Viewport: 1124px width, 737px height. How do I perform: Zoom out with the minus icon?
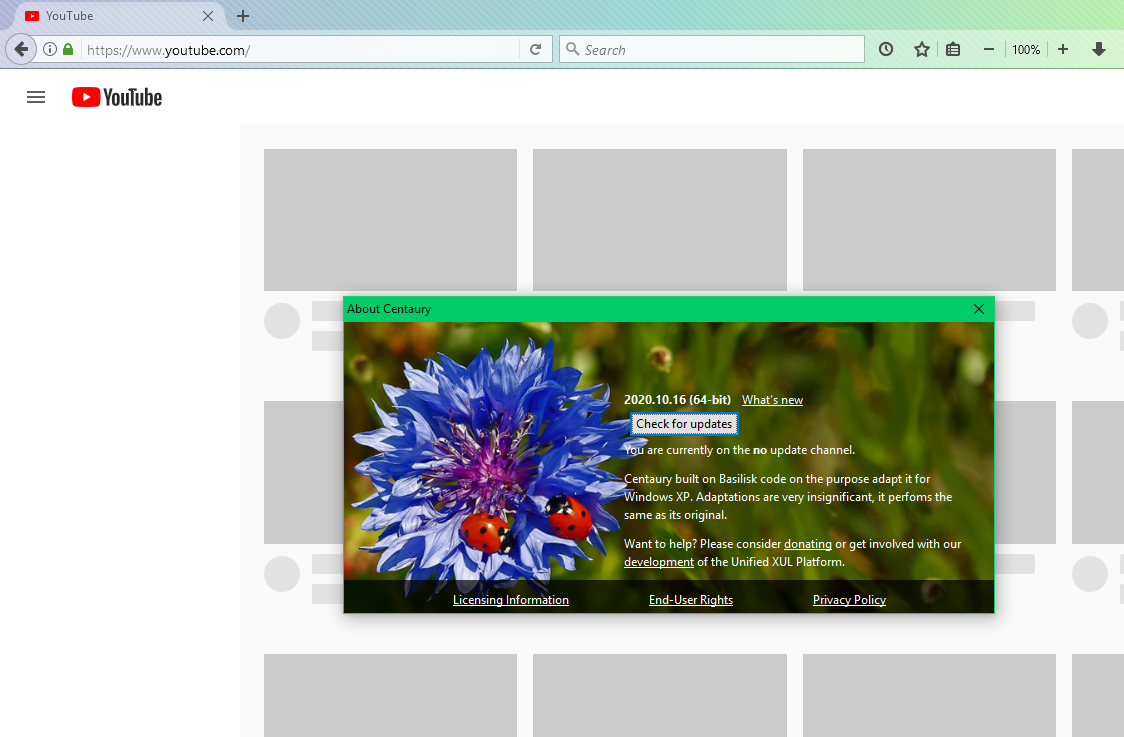(989, 49)
